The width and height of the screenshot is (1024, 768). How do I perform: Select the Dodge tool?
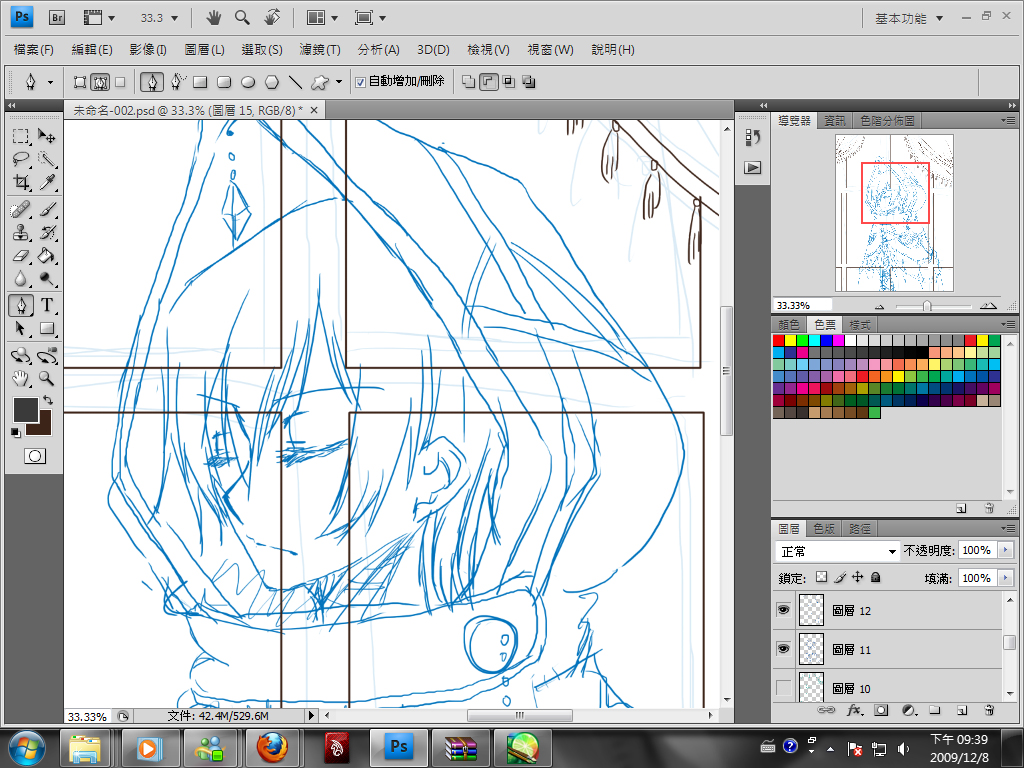(46, 279)
